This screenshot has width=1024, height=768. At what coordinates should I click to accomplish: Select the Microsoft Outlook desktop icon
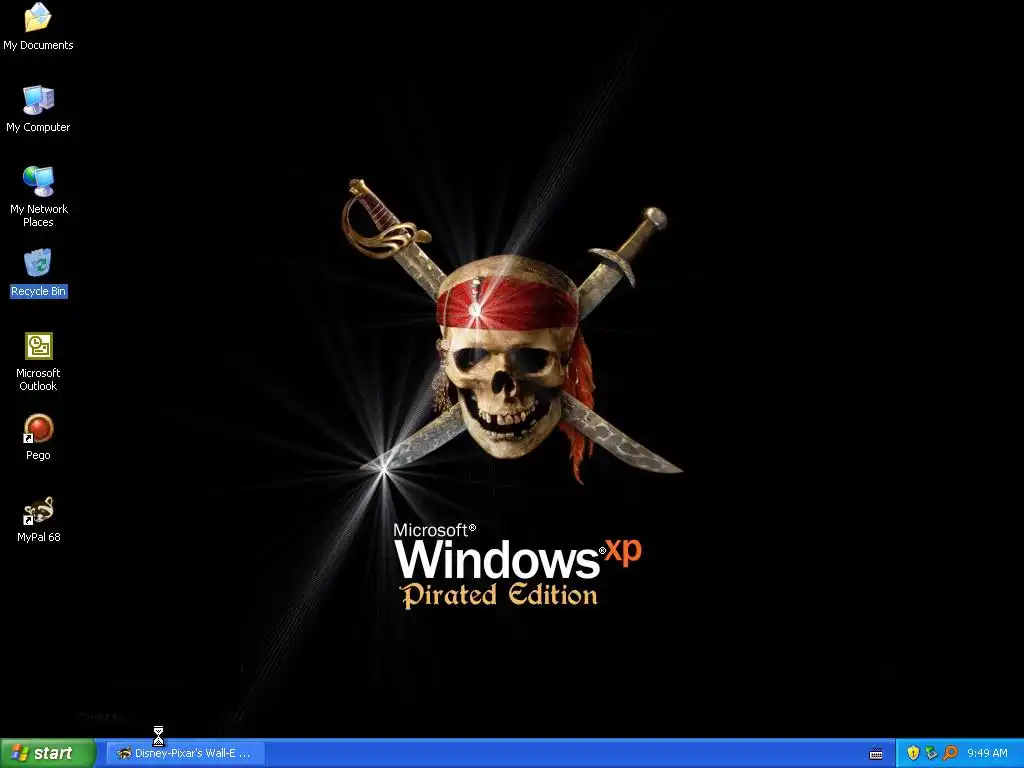click(39, 346)
